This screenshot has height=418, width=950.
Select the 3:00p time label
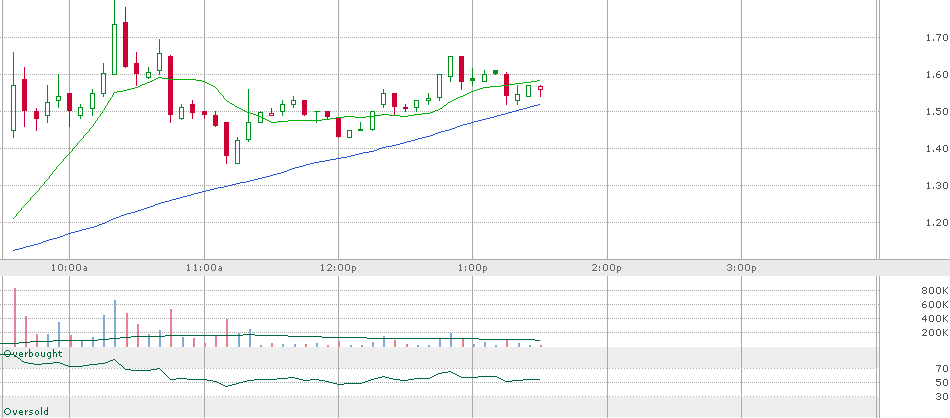point(742,267)
